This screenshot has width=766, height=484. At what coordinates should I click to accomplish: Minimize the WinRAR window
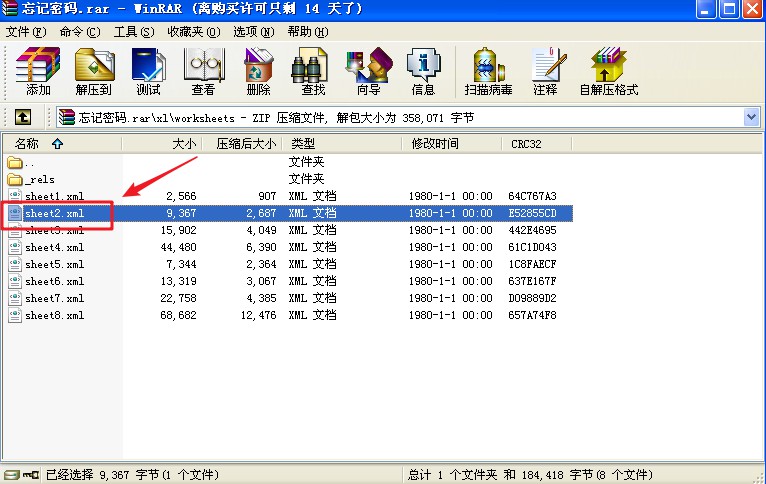705,9
